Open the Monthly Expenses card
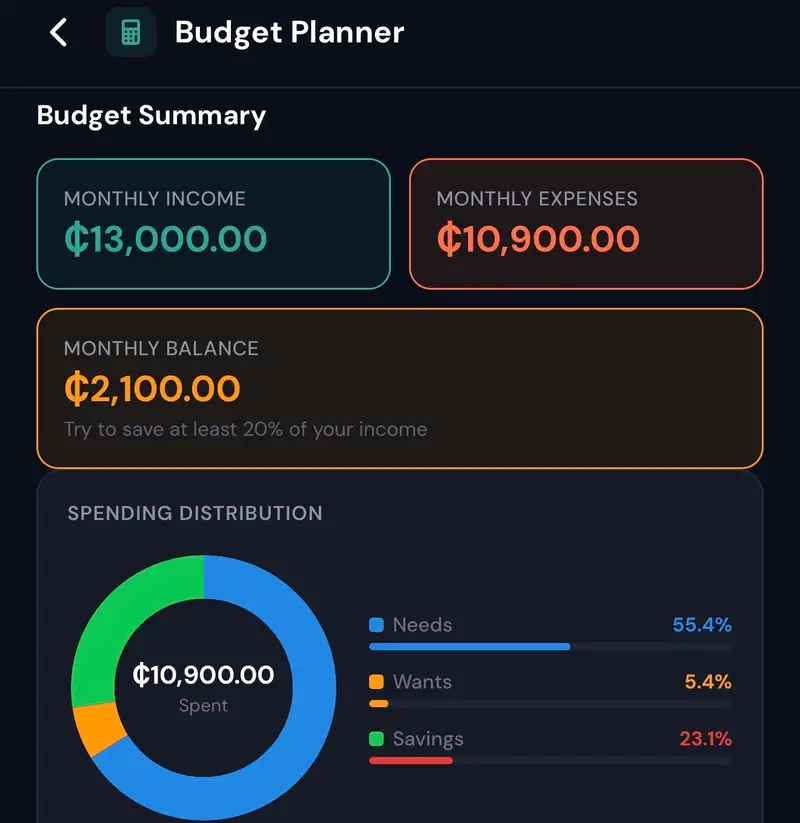The height and width of the screenshot is (823, 800). (x=586, y=224)
